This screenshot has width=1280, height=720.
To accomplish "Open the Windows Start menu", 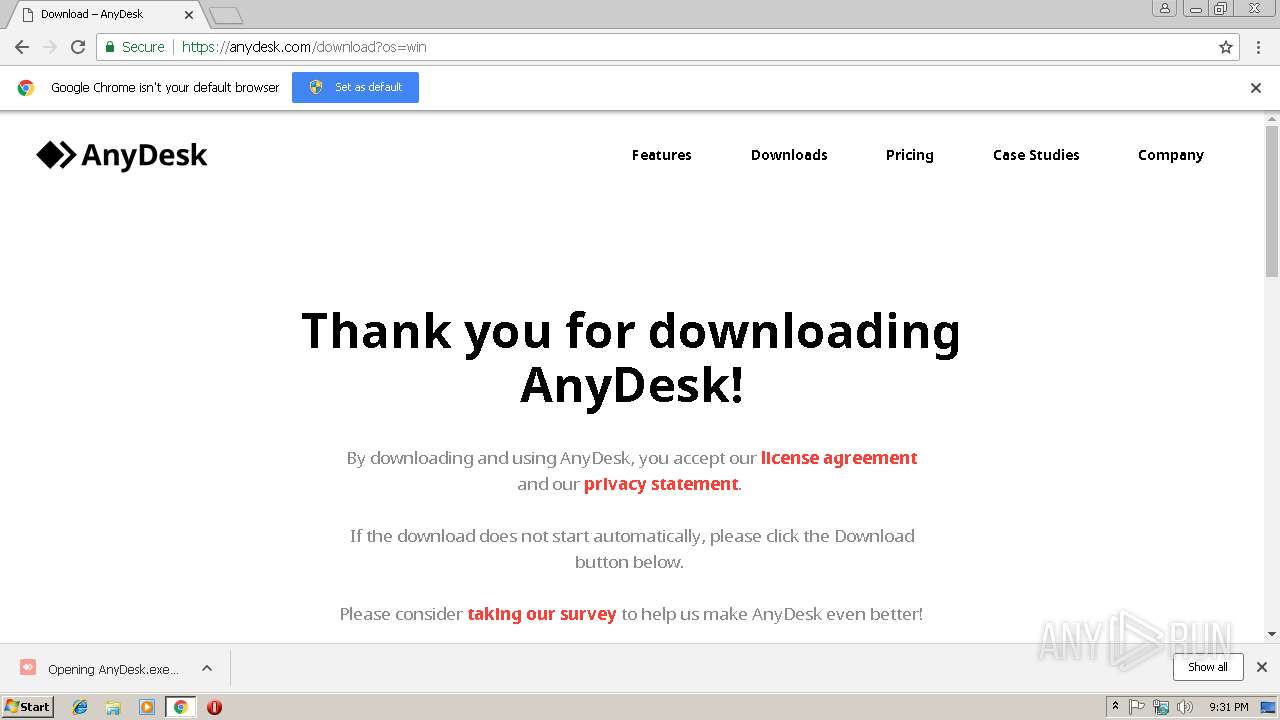I will tap(27, 707).
